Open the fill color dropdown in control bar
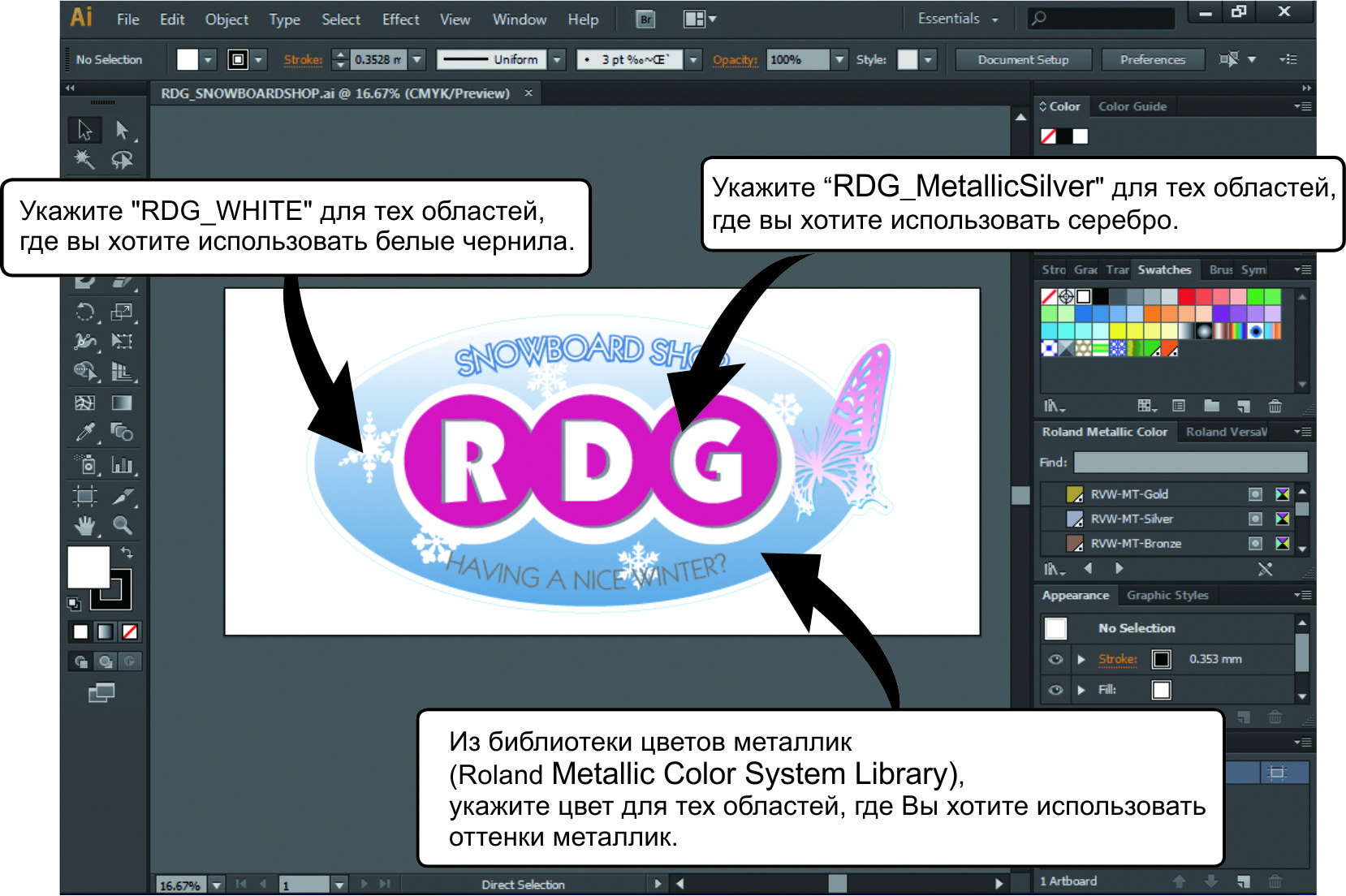This screenshot has height=896, width=1346. tap(208, 59)
